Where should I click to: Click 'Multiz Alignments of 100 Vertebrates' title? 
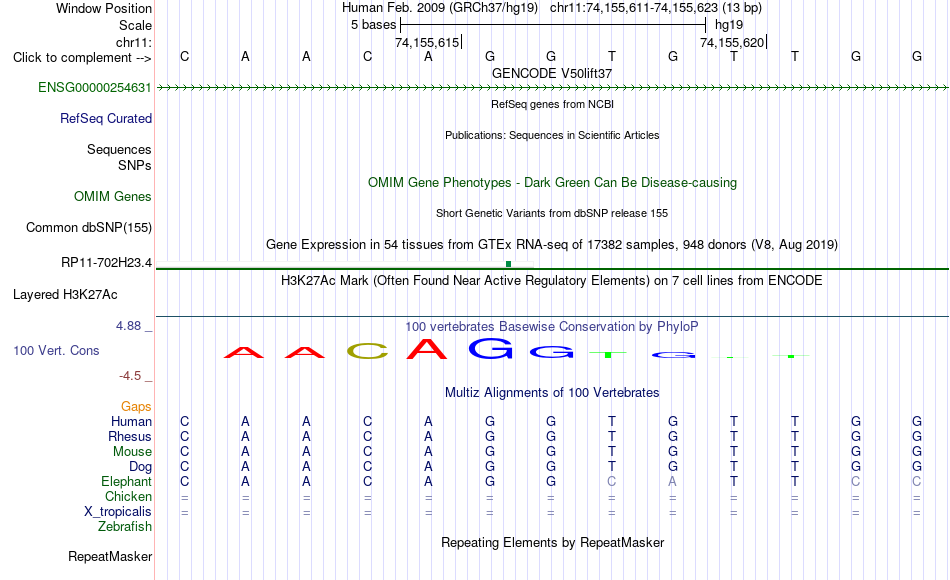[x=552, y=393]
